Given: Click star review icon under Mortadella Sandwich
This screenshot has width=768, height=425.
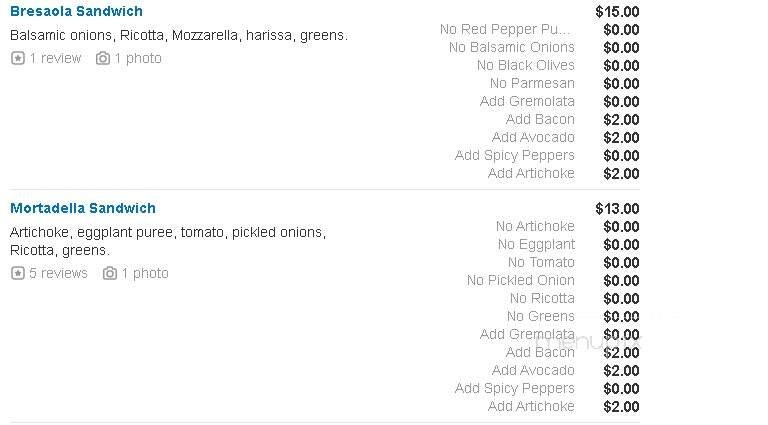Looking at the screenshot, I should click(x=17, y=273).
